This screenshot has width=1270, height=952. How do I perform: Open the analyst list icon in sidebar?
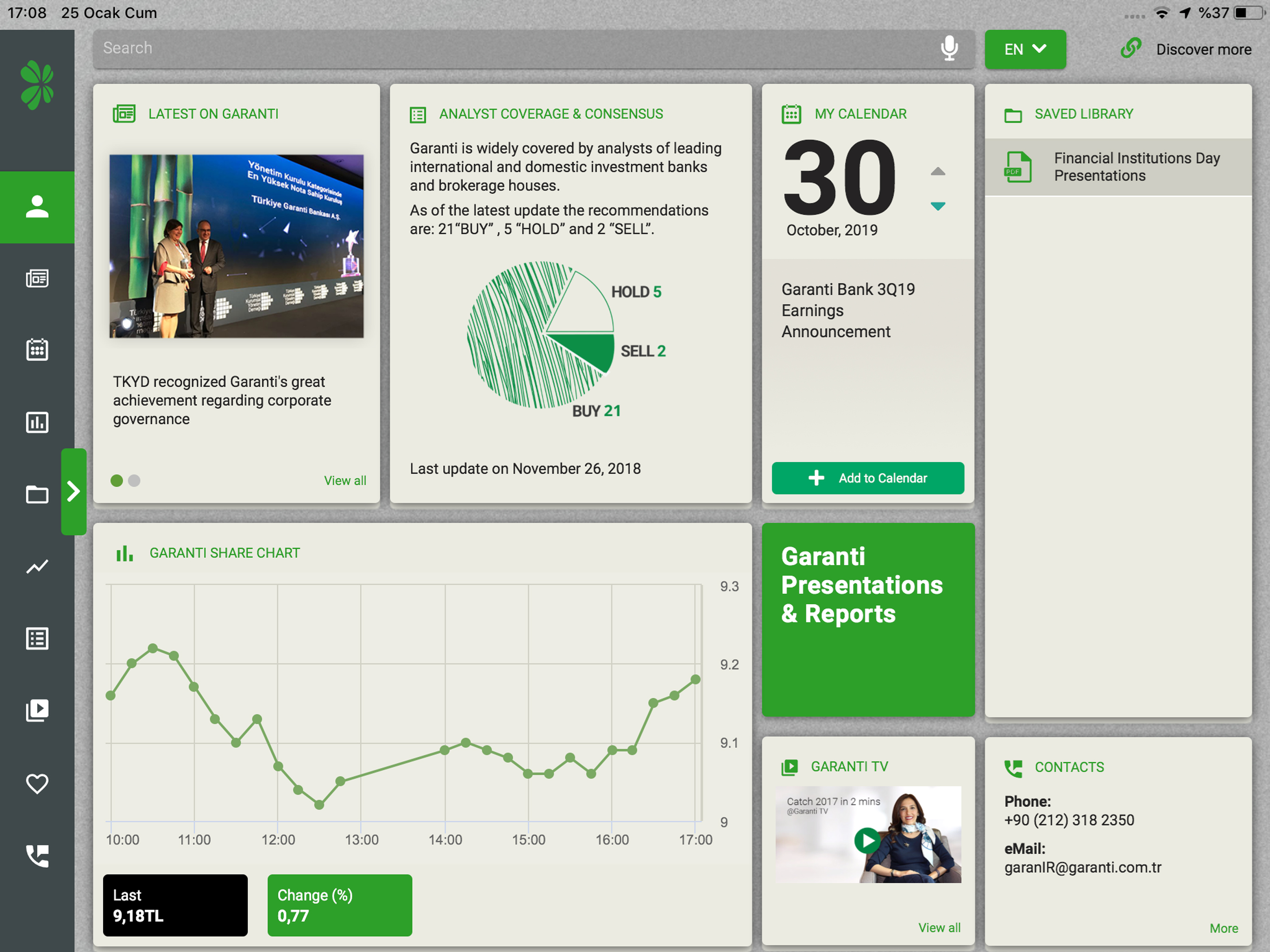click(x=37, y=639)
